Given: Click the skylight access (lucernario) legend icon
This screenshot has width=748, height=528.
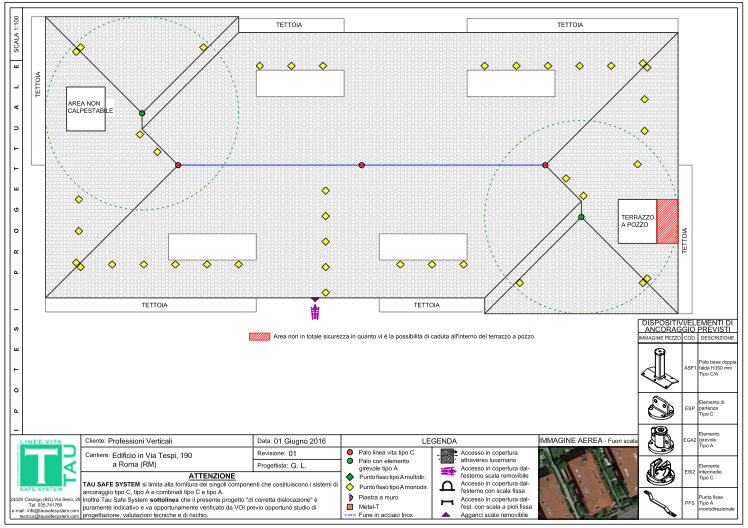Looking at the screenshot, I should 447,456.
